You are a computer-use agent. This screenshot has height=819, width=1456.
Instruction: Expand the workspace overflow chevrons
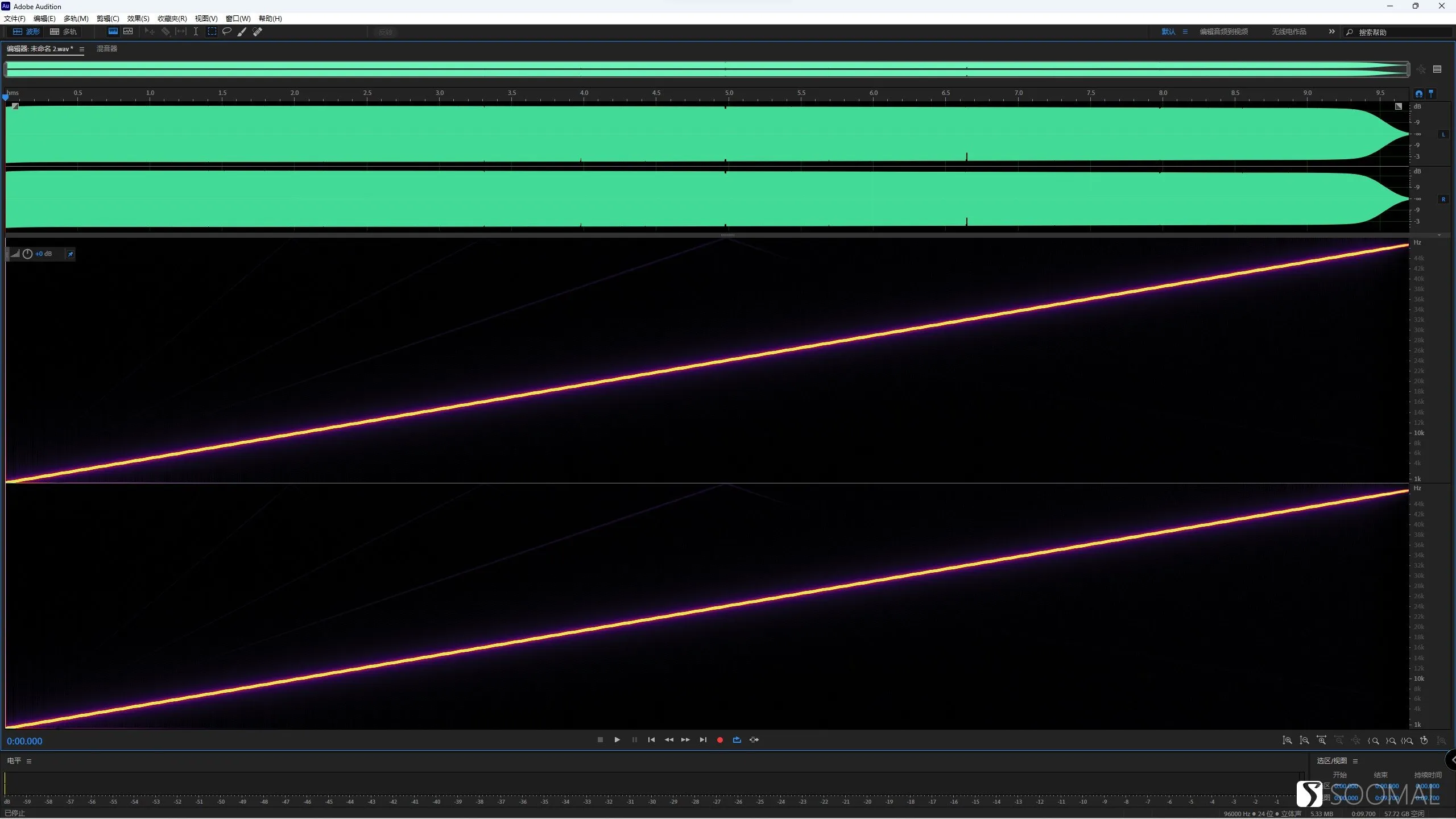[1331, 32]
